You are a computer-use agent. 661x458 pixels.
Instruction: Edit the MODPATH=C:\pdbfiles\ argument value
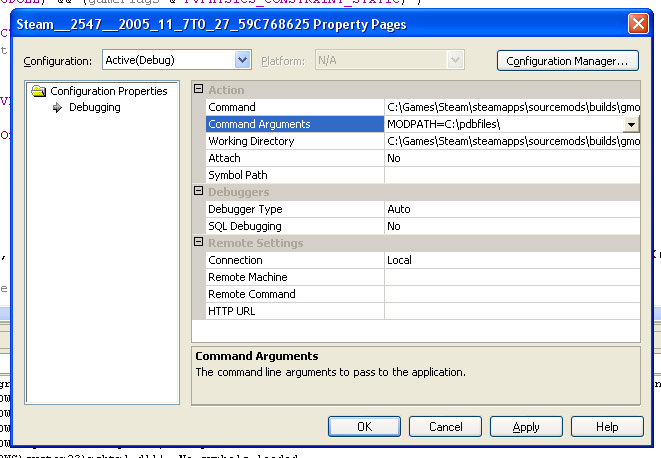(x=504, y=124)
